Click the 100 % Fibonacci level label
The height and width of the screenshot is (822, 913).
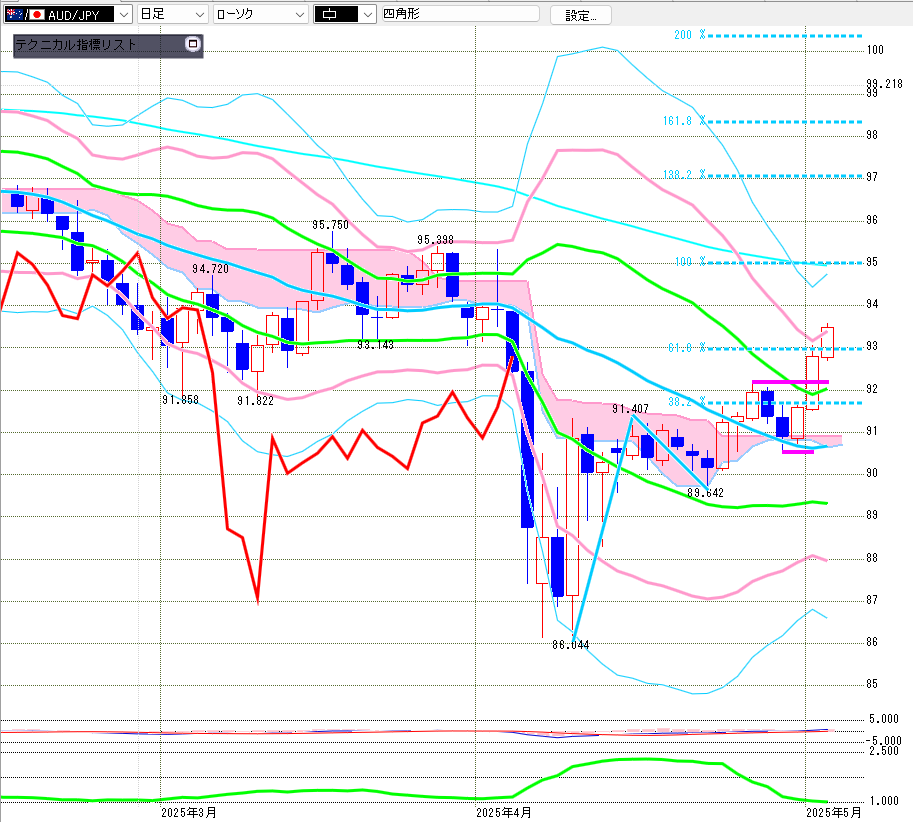click(690, 262)
